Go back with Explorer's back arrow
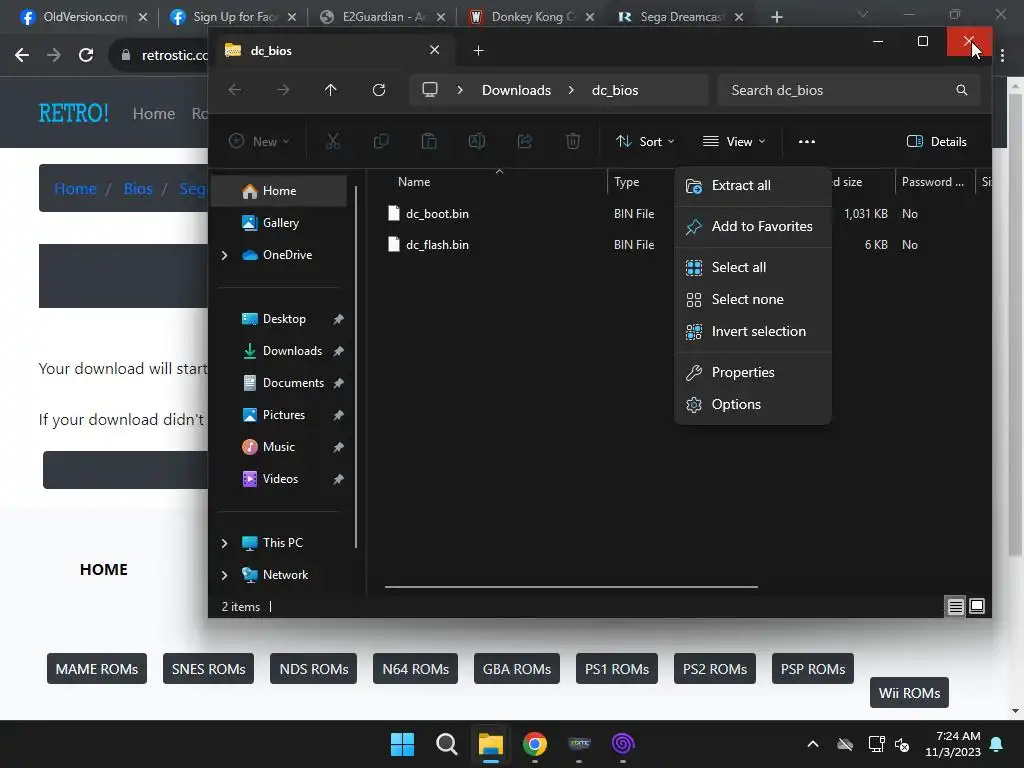Viewport: 1024px width, 768px height. (x=235, y=89)
